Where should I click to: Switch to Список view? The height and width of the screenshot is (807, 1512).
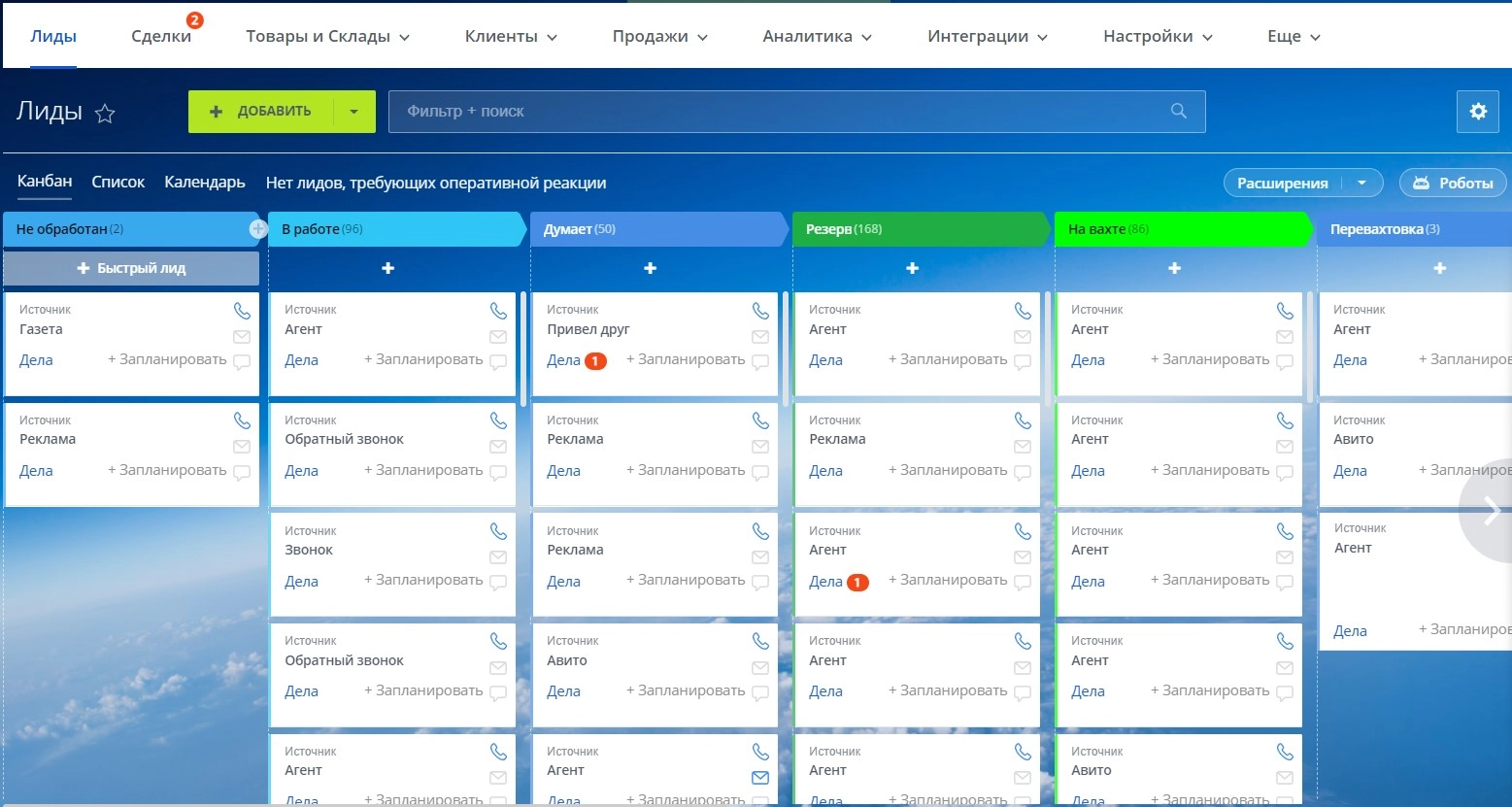click(x=118, y=183)
